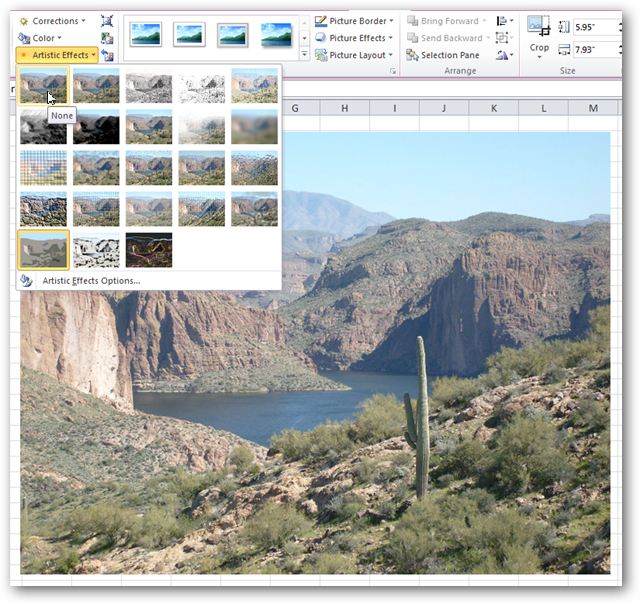
Task: Click the Change Picture icon
Action: click(x=107, y=38)
